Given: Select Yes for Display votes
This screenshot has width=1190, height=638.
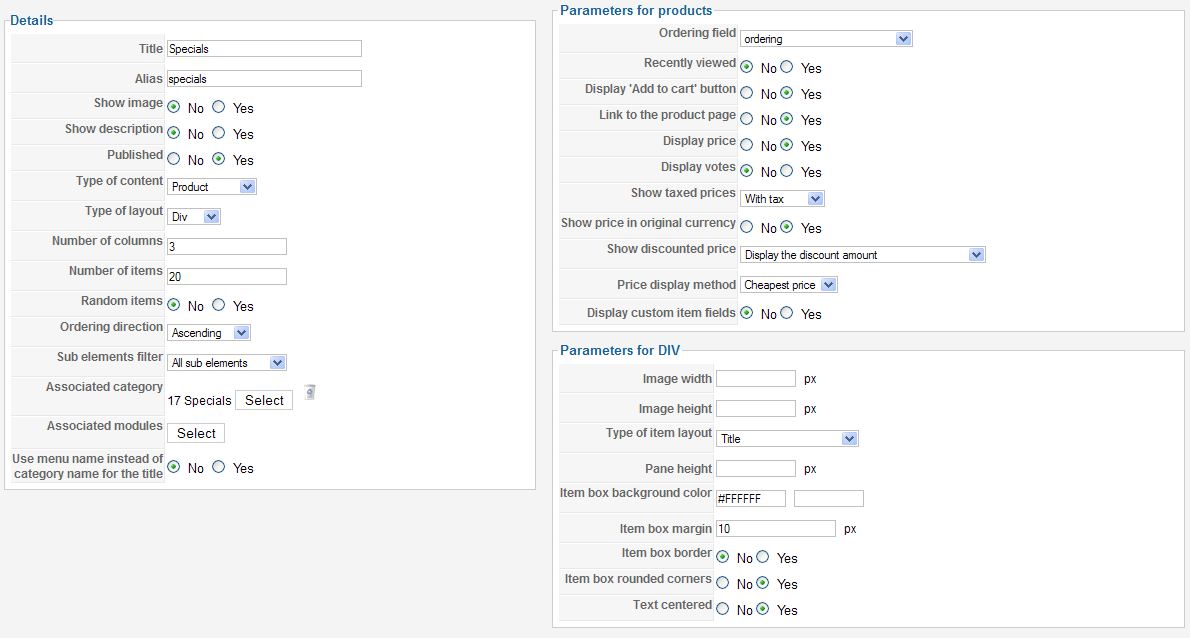Looking at the screenshot, I should [x=787, y=171].
